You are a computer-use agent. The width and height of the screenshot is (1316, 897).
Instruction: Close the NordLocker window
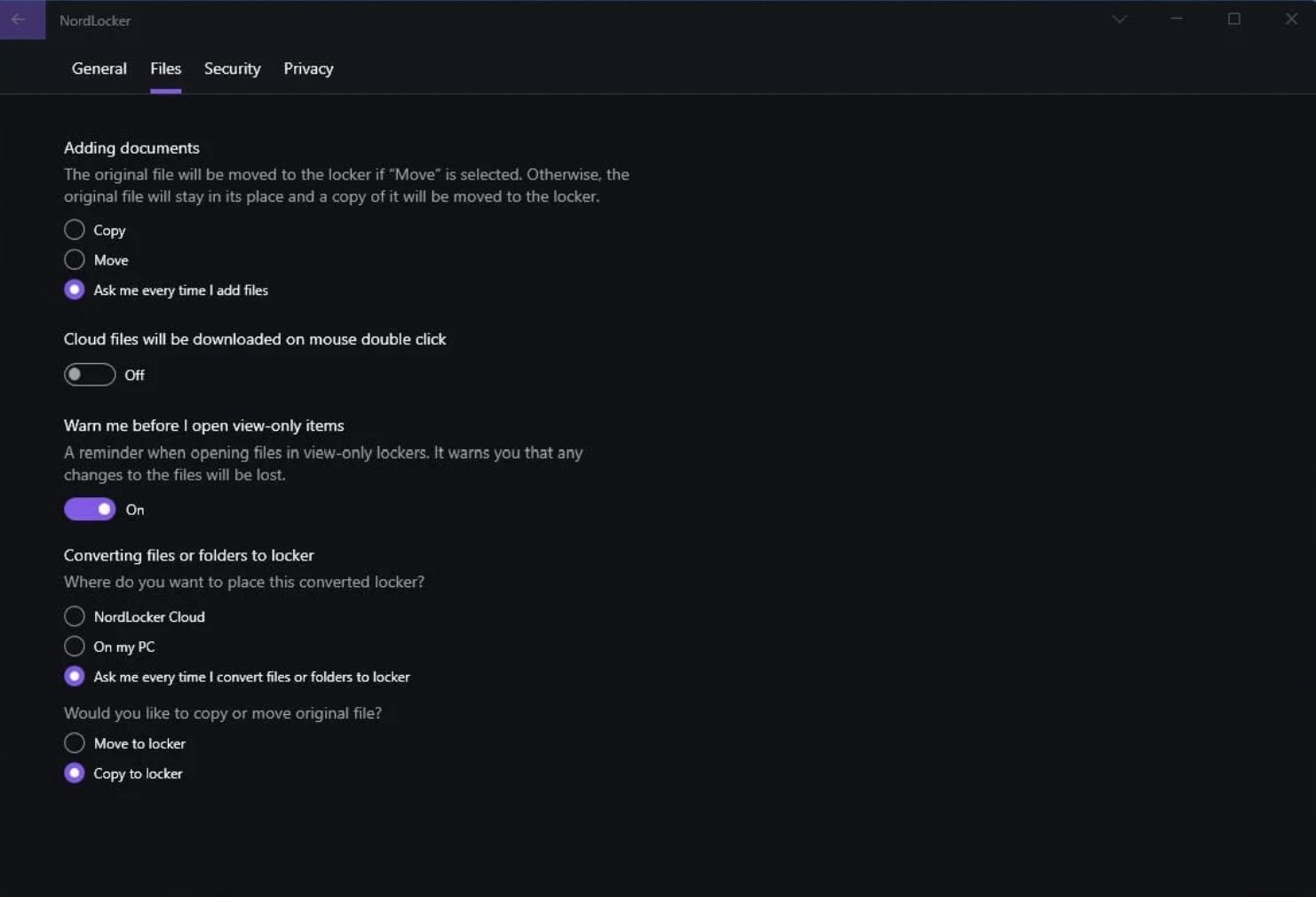pyautogui.click(x=1291, y=19)
